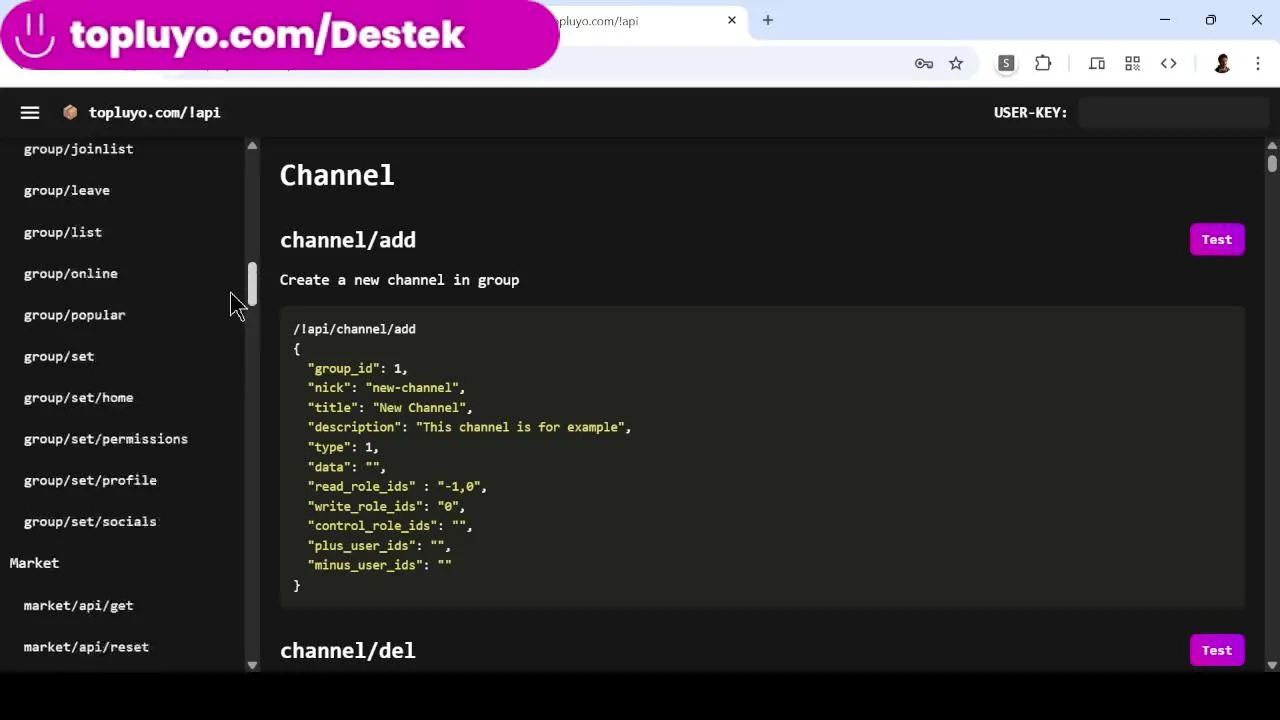The height and width of the screenshot is (720, 1280).
Task: Click the sidebar scrollbar thumb
Action: (252, 285)
